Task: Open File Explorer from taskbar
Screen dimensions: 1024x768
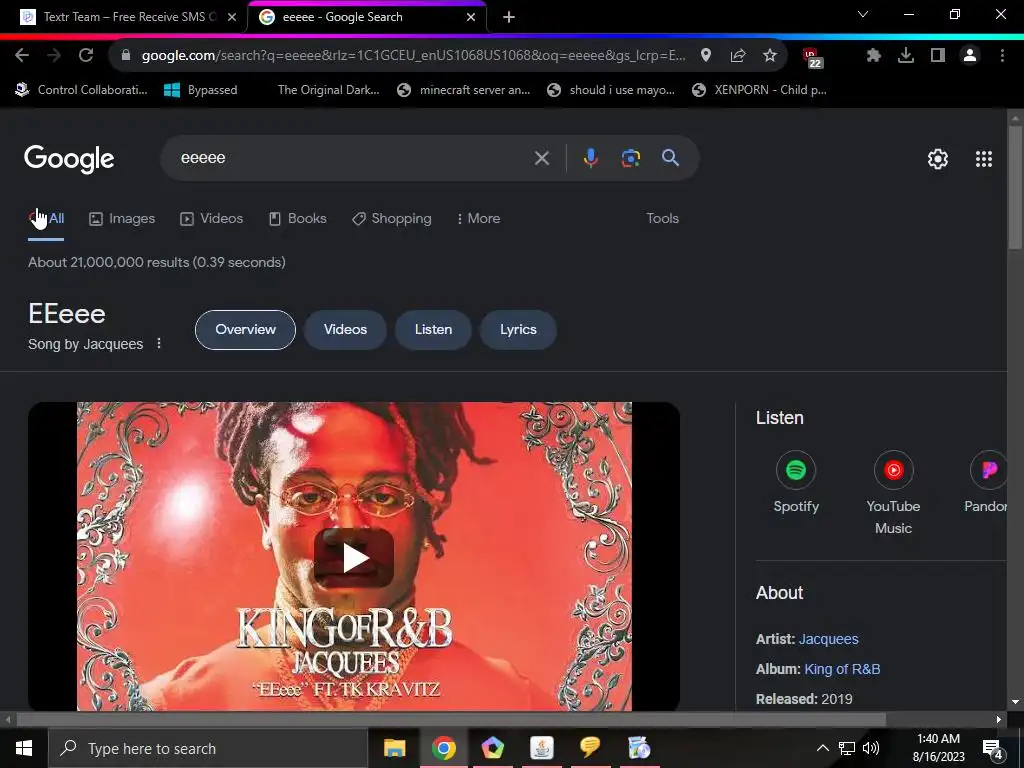Action: (394, 748)
